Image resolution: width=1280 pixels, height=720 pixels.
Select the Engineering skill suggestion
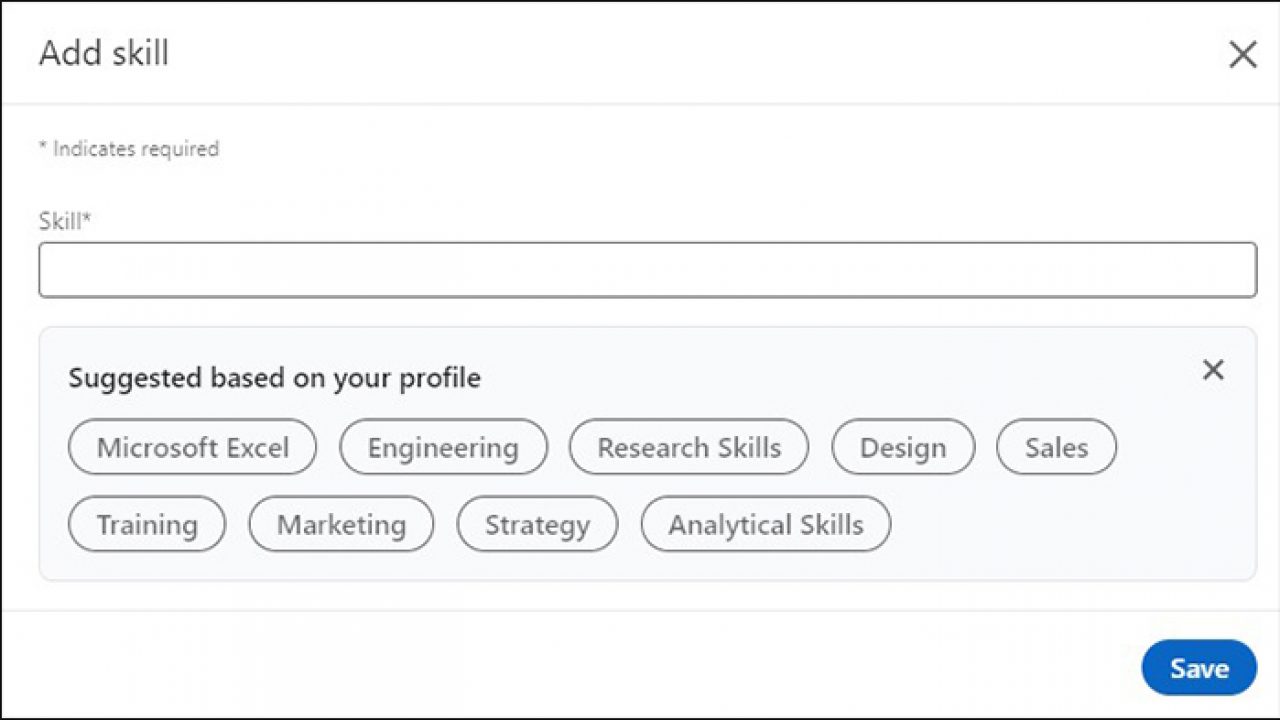pyautogui.click(x=443, y=447)
